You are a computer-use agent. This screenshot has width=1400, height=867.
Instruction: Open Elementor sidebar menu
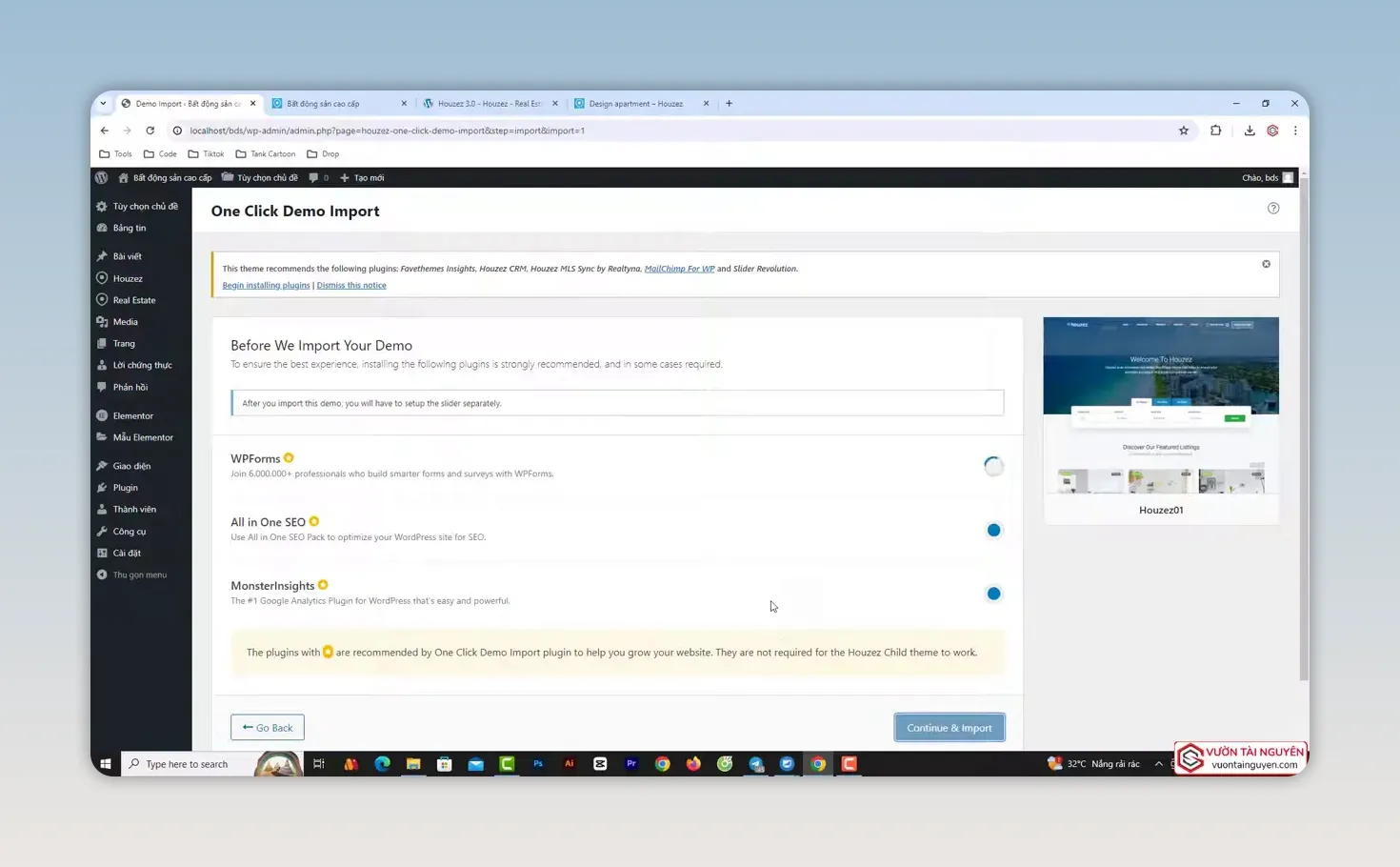[141, 416]
